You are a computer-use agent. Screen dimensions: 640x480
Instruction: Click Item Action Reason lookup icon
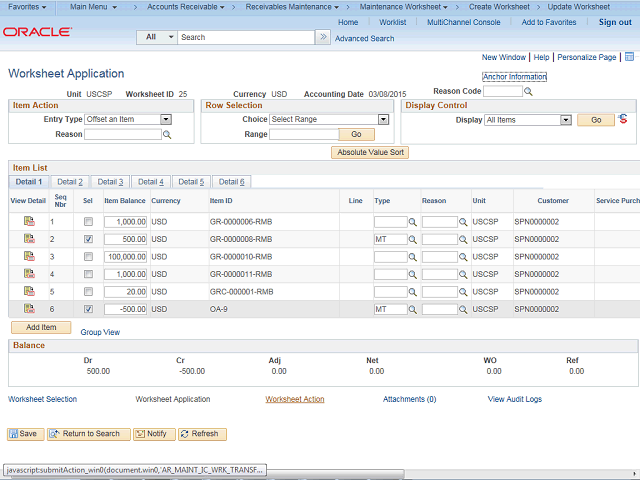(167, 134)
